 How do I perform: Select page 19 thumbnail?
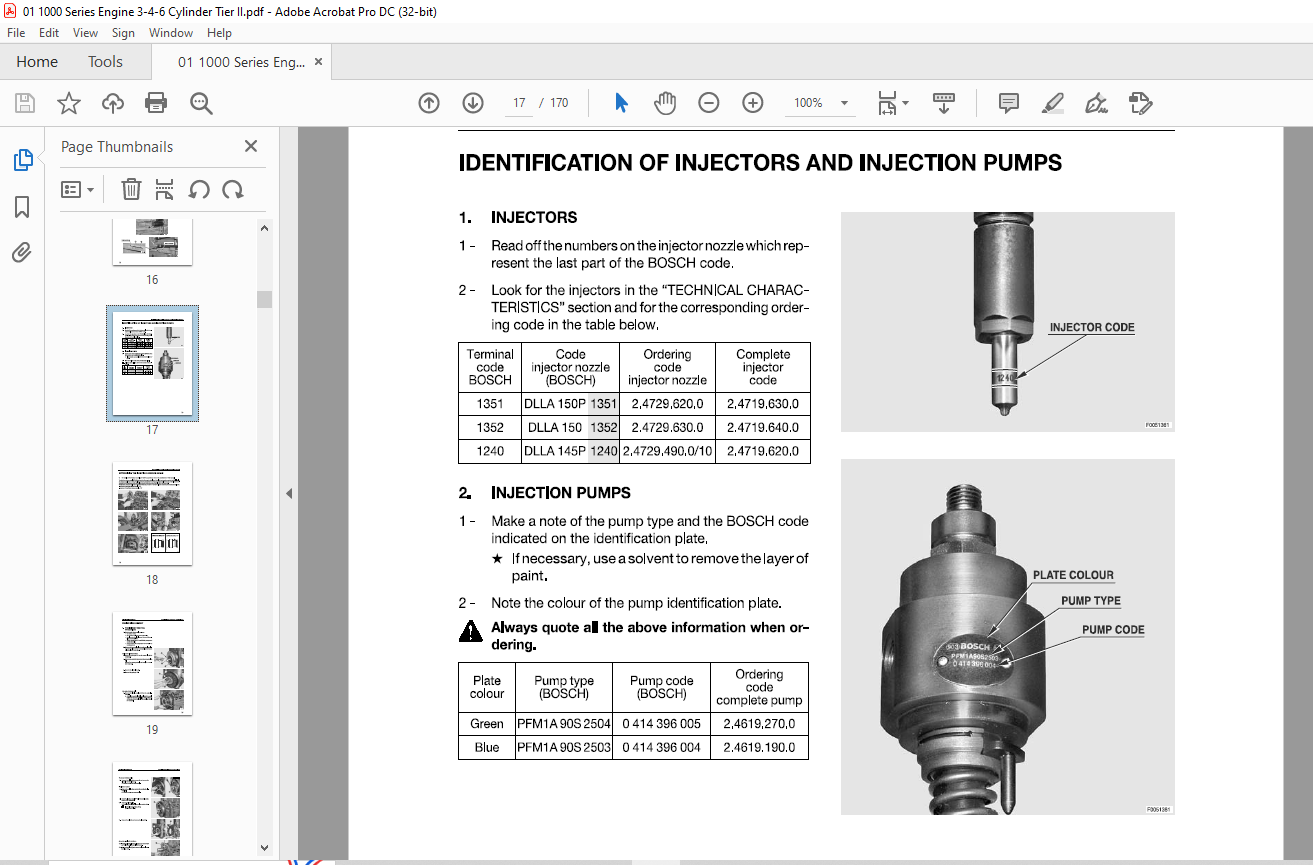(152, 664)
